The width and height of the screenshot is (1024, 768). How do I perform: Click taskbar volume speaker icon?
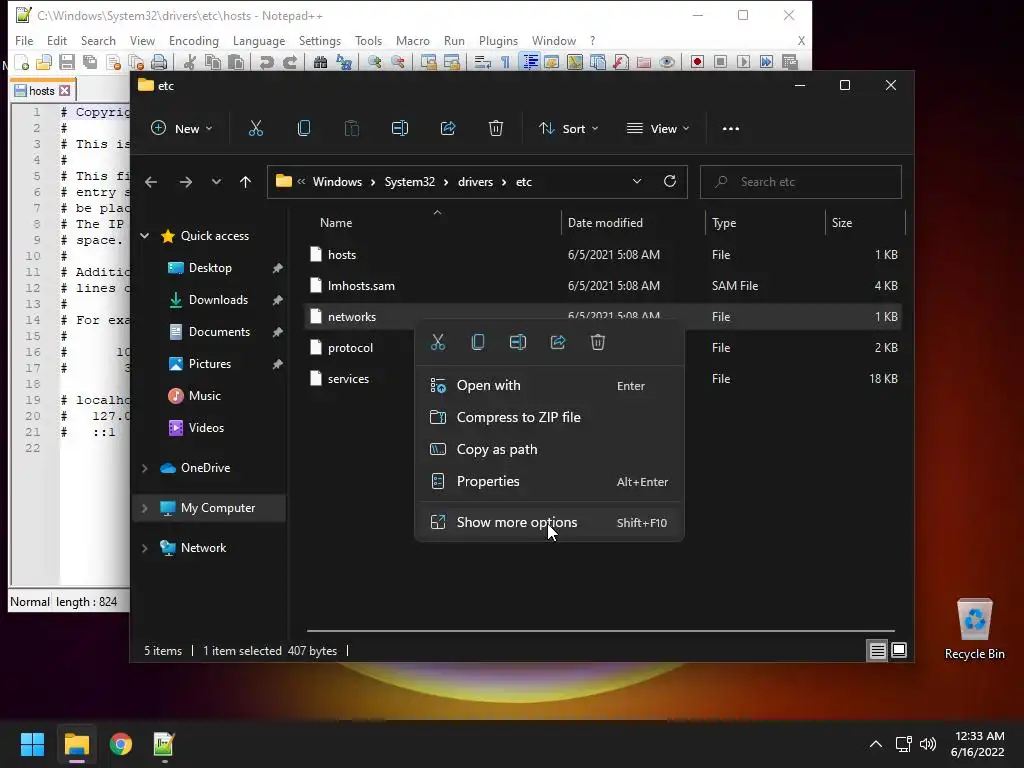[927, 744]
